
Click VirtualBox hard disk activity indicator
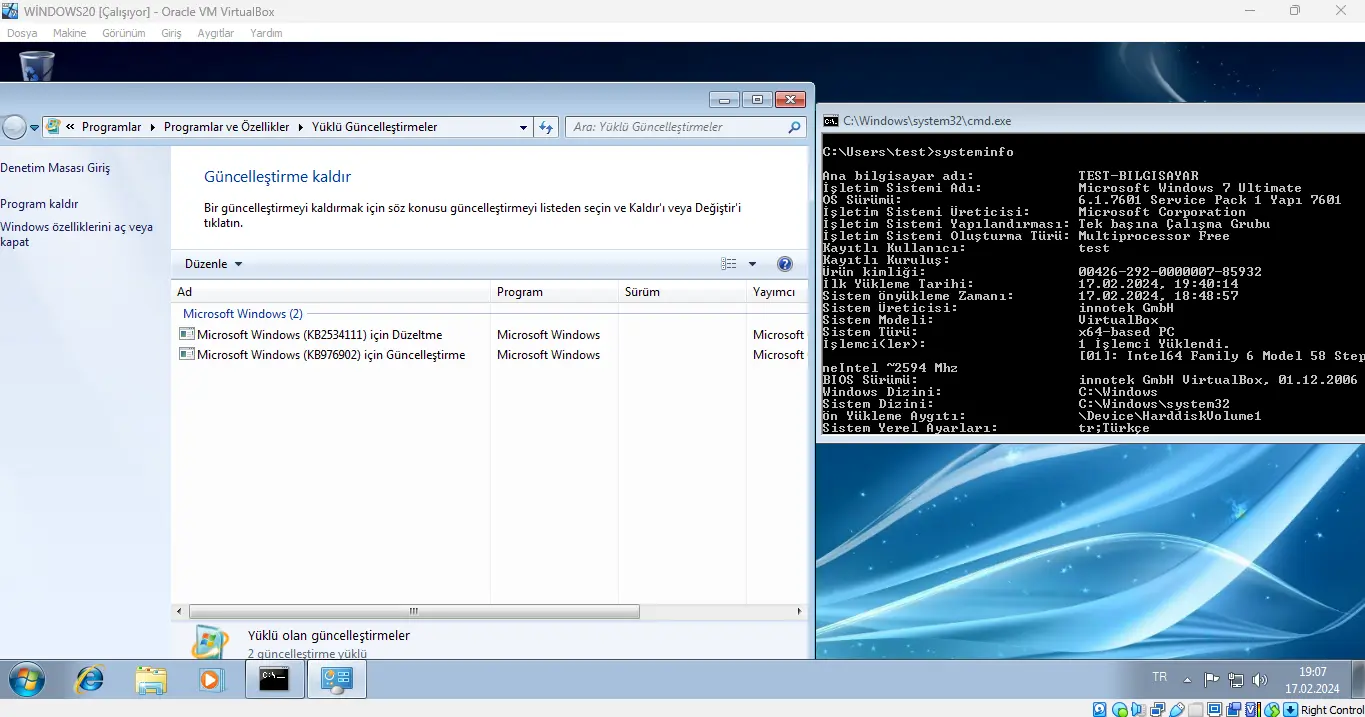pos(1099,709)
